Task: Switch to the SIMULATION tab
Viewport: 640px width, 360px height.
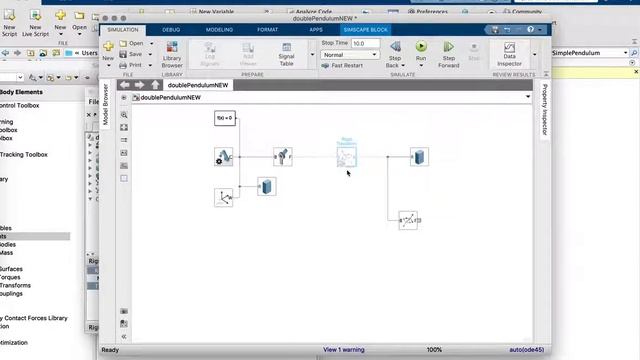Action: click(x=123, y=30)
